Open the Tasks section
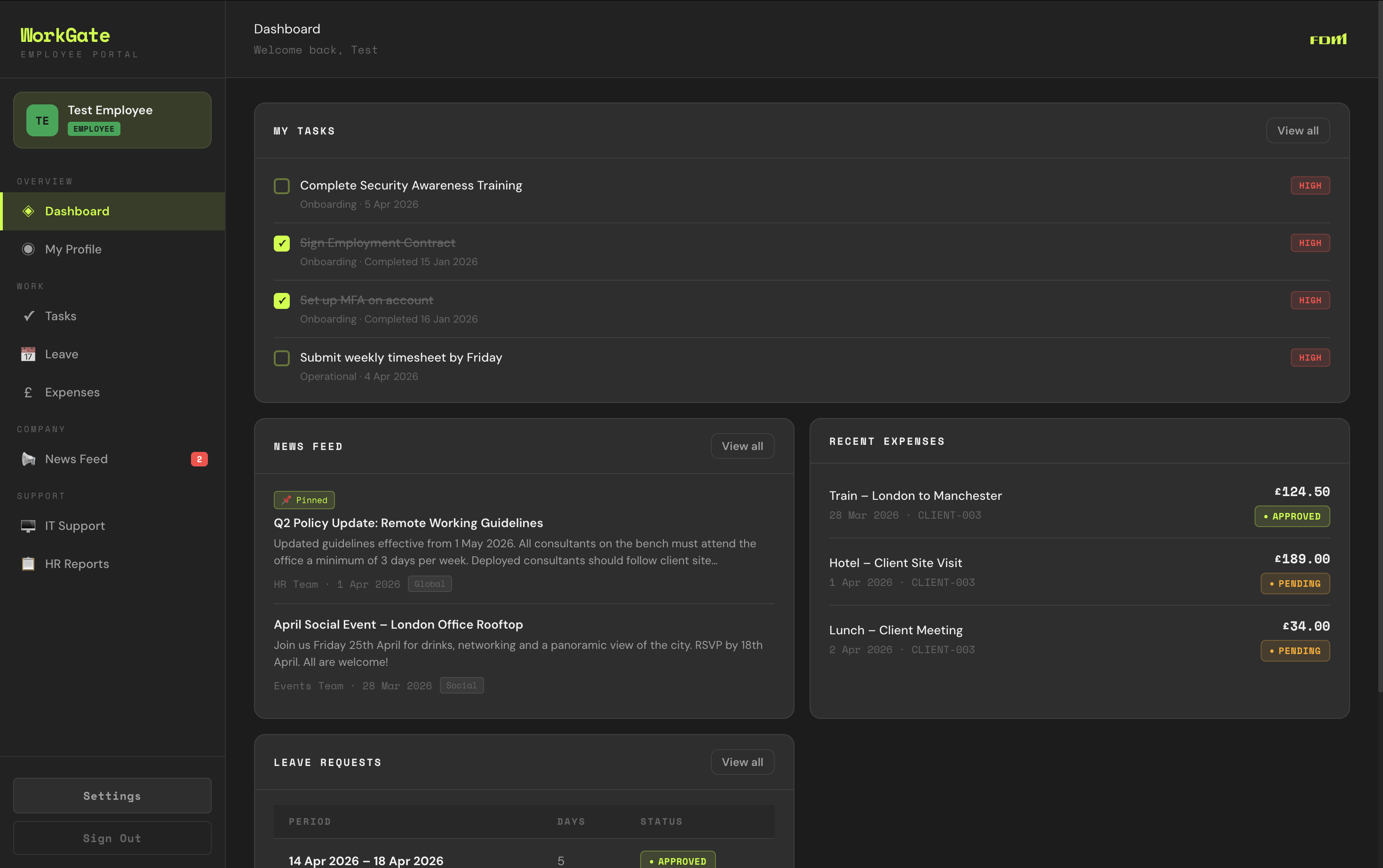Screen dimensions: 1383x868 coord(113,316)
